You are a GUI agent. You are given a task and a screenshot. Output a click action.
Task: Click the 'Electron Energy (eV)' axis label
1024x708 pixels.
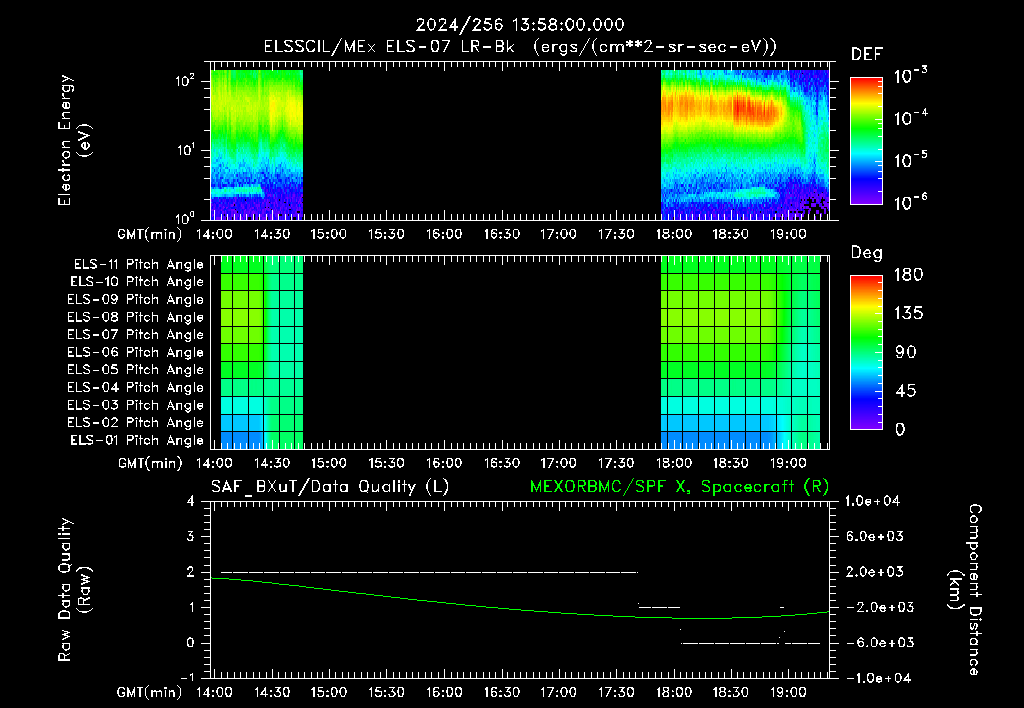[74, 140]
